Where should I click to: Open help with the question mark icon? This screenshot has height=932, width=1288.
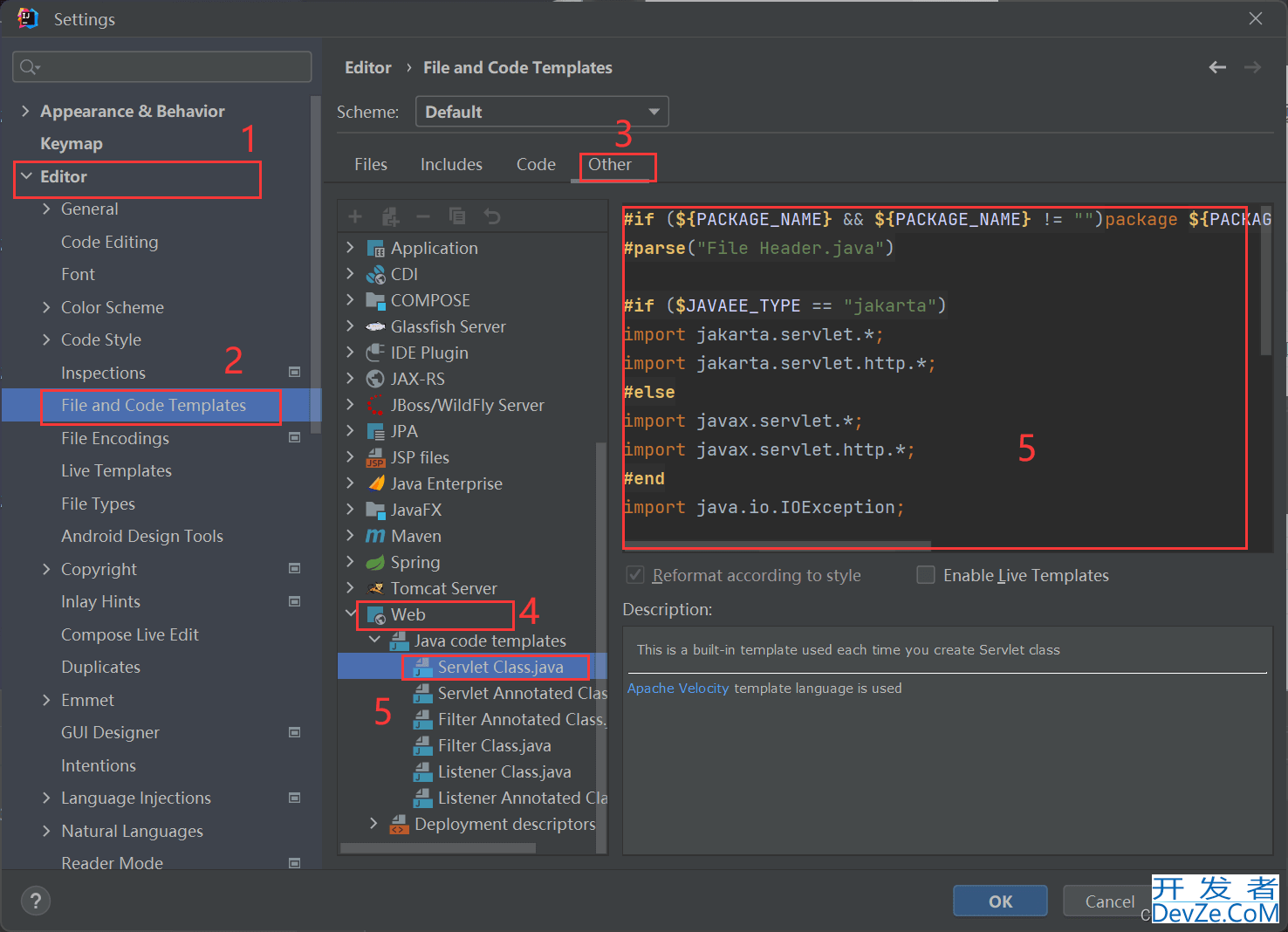coord(36,901)
